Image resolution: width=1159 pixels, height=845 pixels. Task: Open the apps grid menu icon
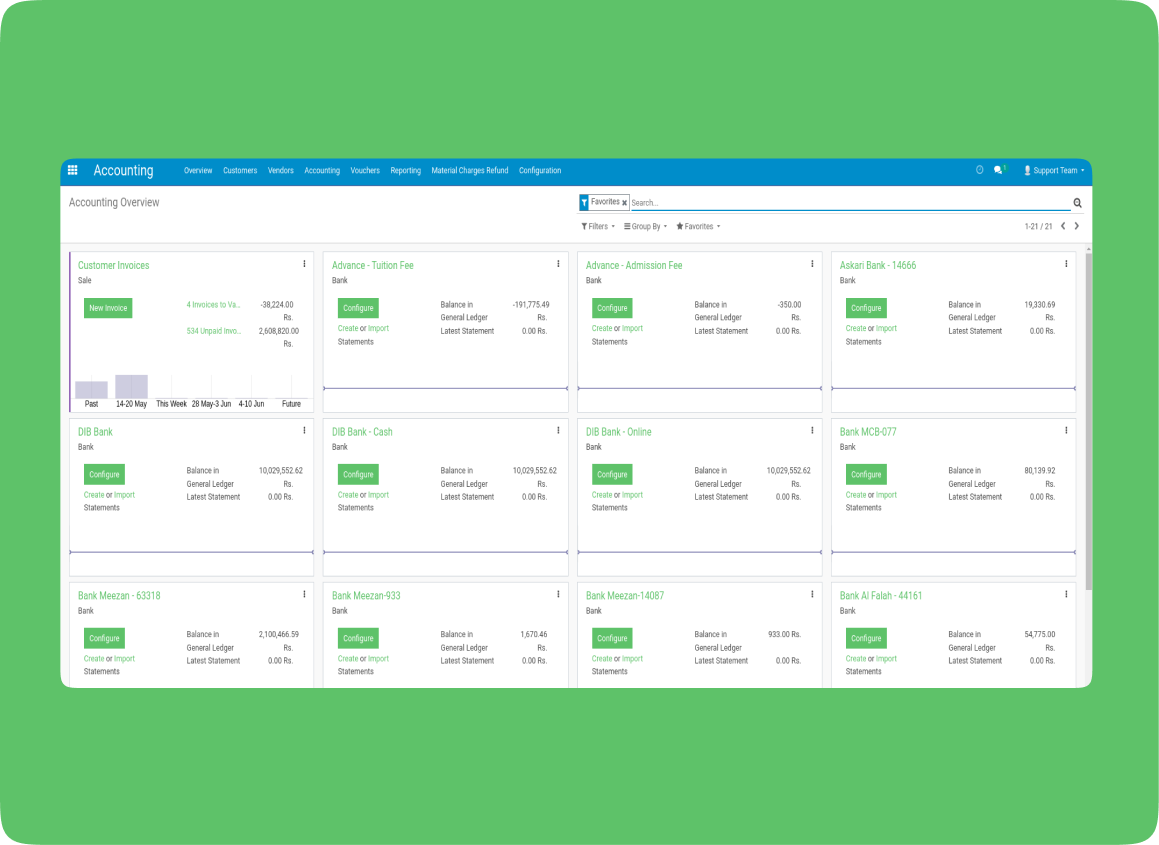click(72, 170)
